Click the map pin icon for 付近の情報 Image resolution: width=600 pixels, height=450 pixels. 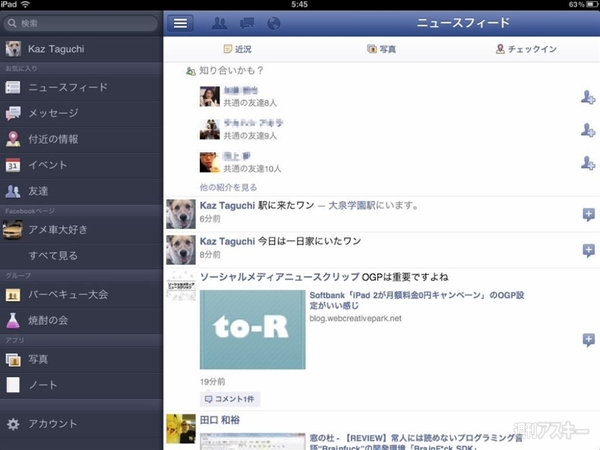click(x=13, y=139)
